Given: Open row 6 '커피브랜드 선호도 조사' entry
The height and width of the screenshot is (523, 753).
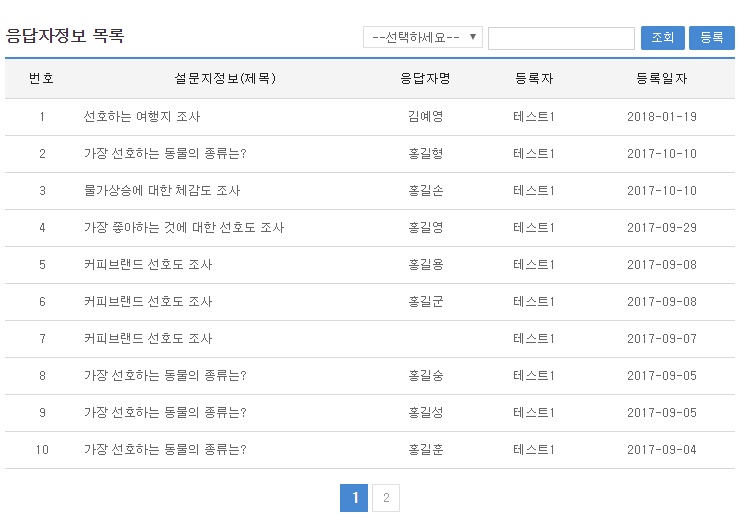Looking at the screenshot, I should [x=148, y=302].
